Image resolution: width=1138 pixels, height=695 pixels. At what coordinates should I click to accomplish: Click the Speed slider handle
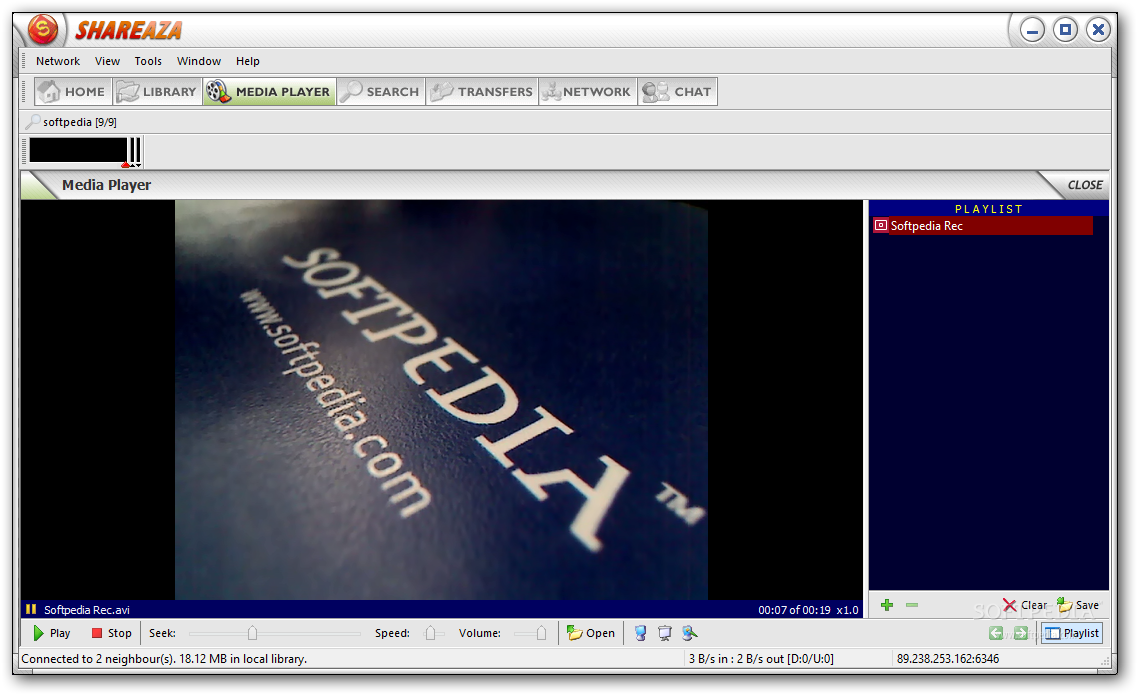pos(430,633)
